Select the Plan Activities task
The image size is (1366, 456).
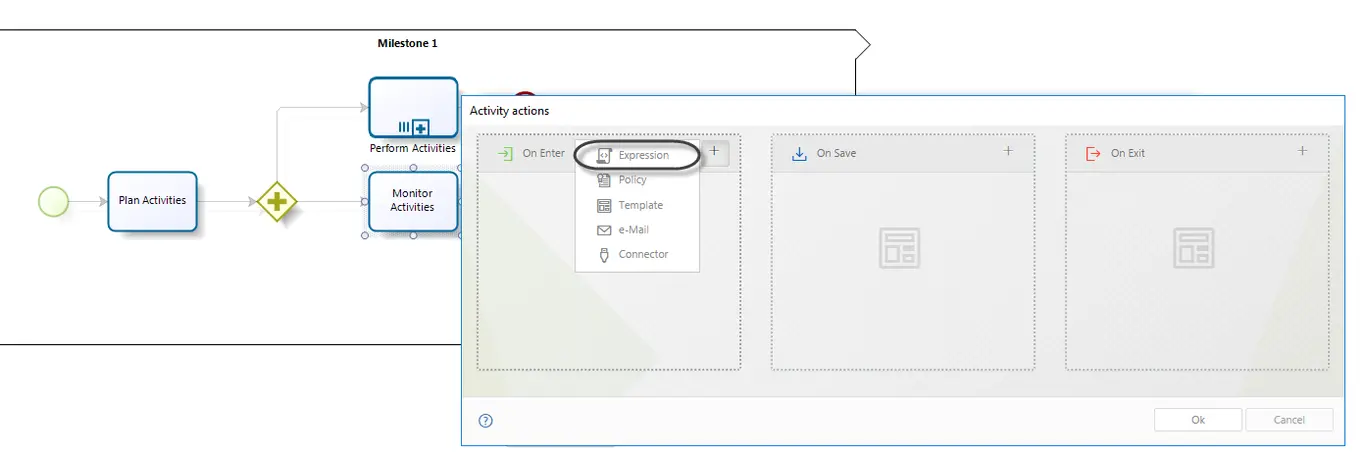(152, 201)
